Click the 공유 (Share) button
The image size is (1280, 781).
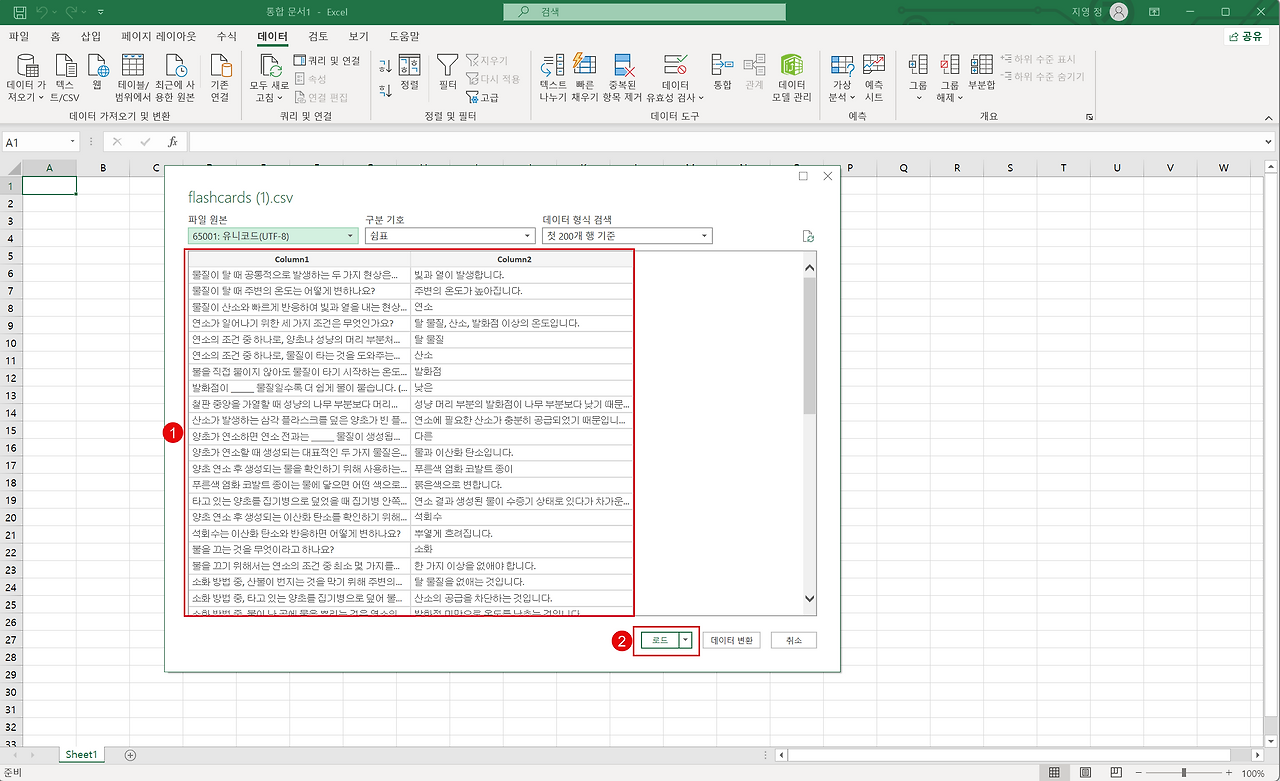coord(1246,36)
